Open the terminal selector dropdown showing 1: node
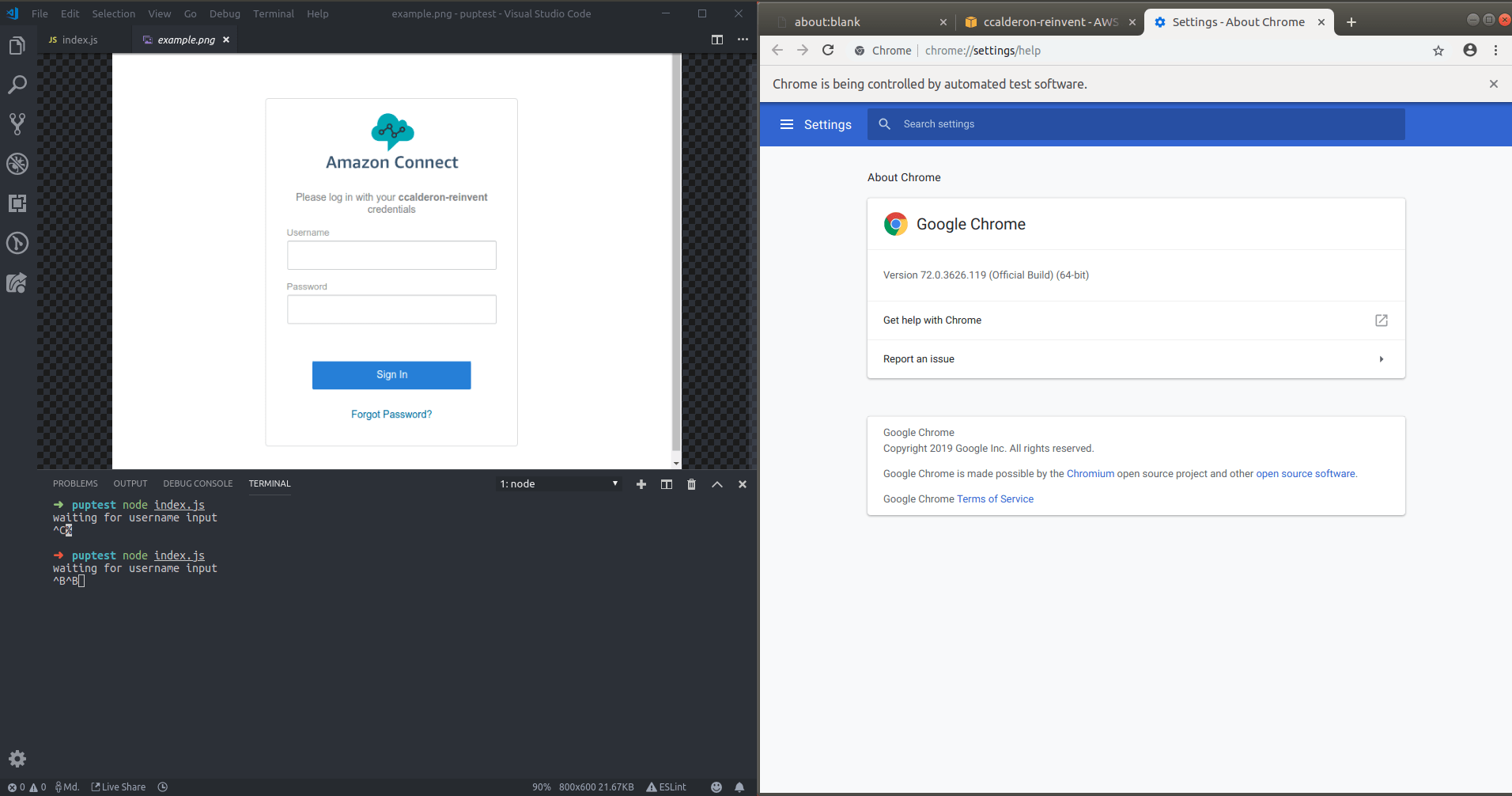This screenshot has width=1512, height=796. pyautogui.click(x=559, y=483)
